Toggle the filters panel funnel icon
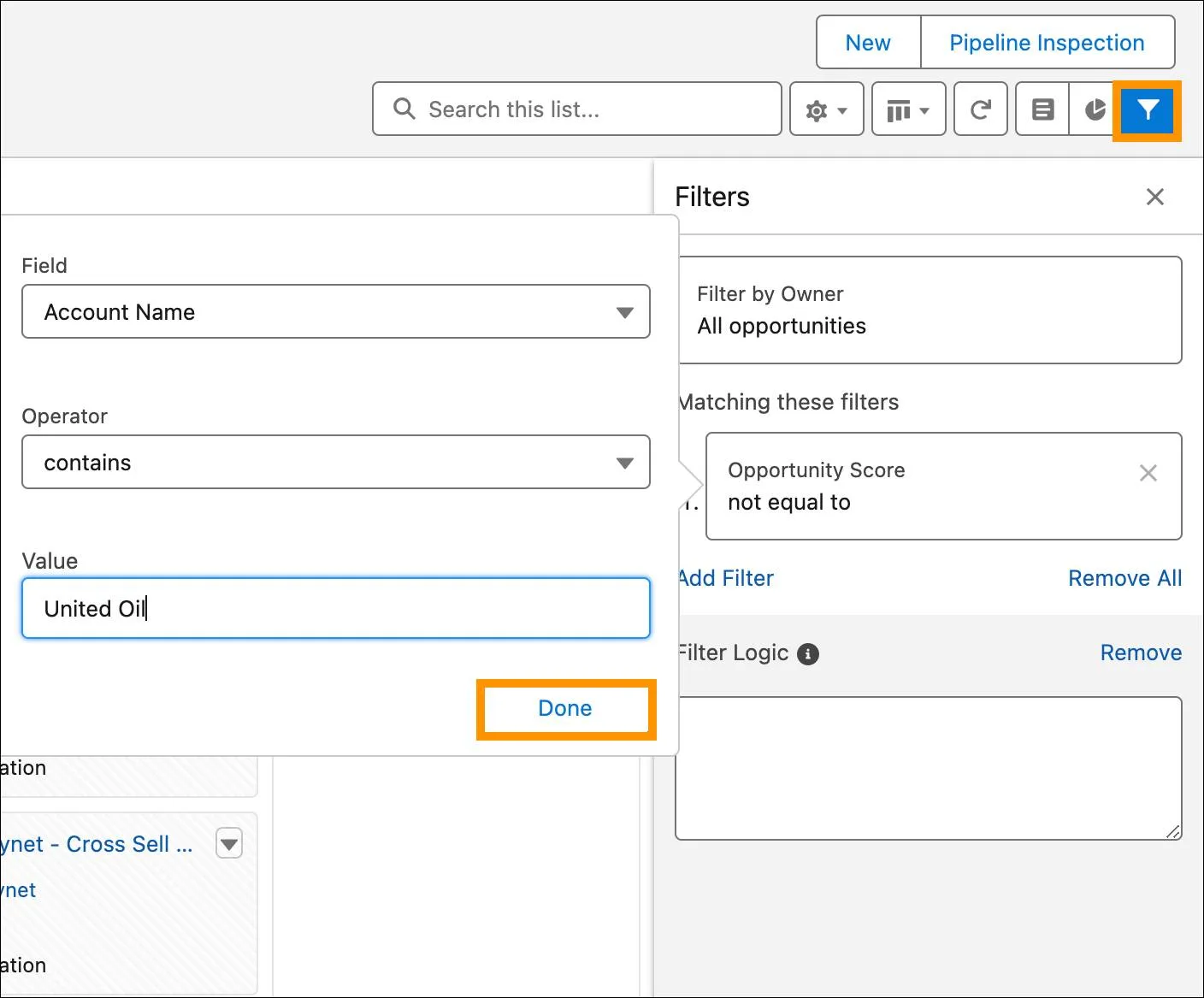1204x998 pixels. pyautogui.click(x=1147, y=109)
